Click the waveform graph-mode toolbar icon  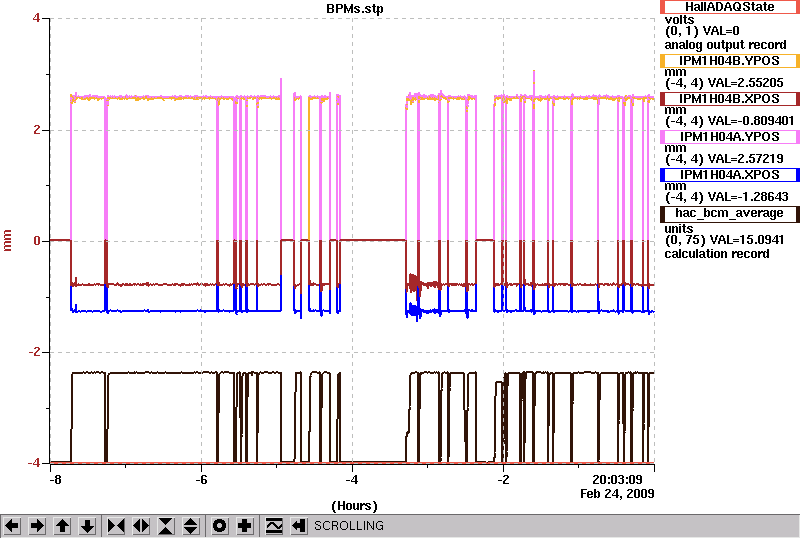click(x=274, y=526)
